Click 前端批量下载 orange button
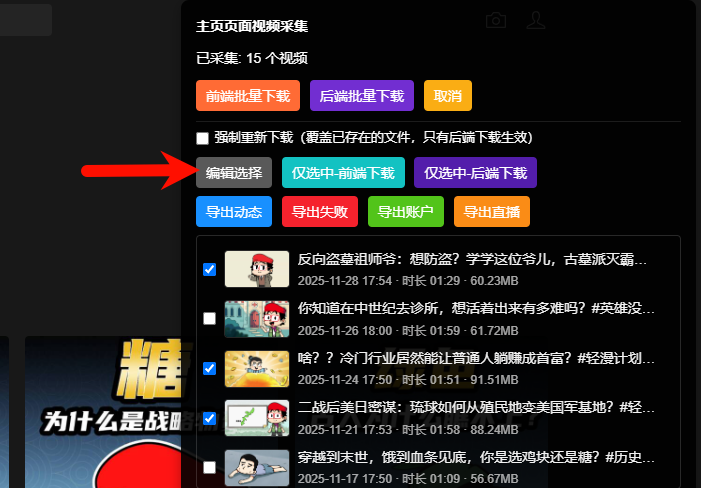This screenshot has height=488, width=701. click(x=248, y=96)
